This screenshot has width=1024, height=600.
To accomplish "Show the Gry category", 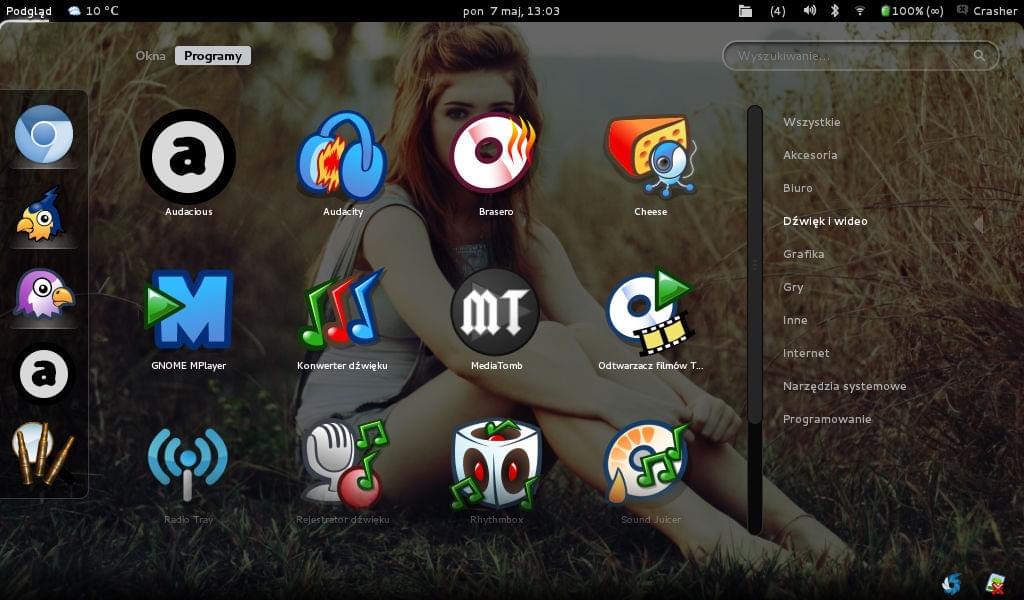I will click(x=793, y=287).
